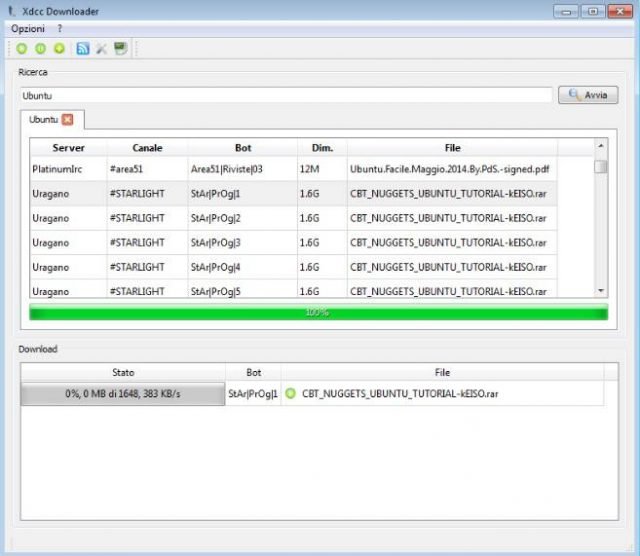Select the 12M size cell
640x556 pixels.
322,169
